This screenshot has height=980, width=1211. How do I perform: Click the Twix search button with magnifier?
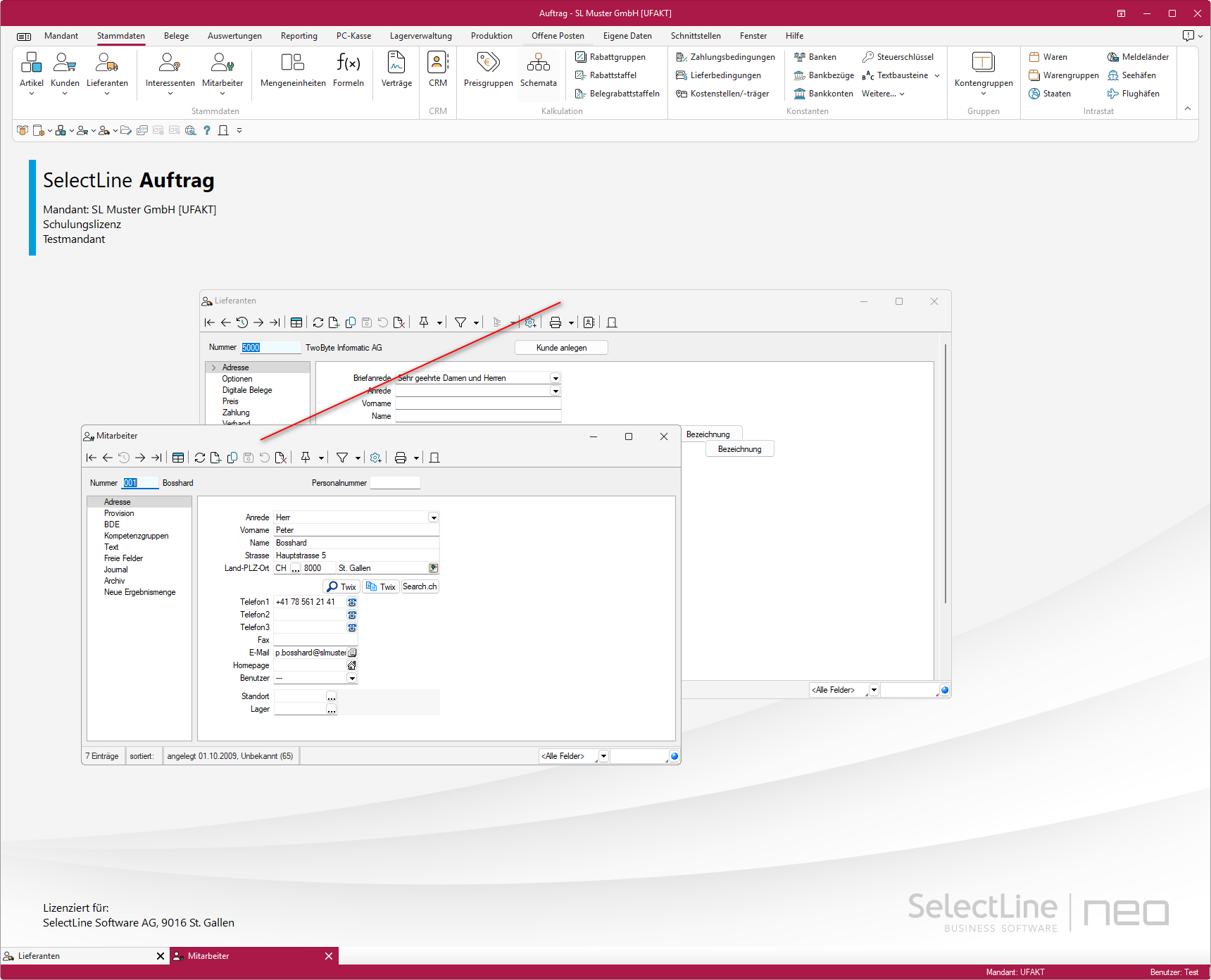[341, 586]
